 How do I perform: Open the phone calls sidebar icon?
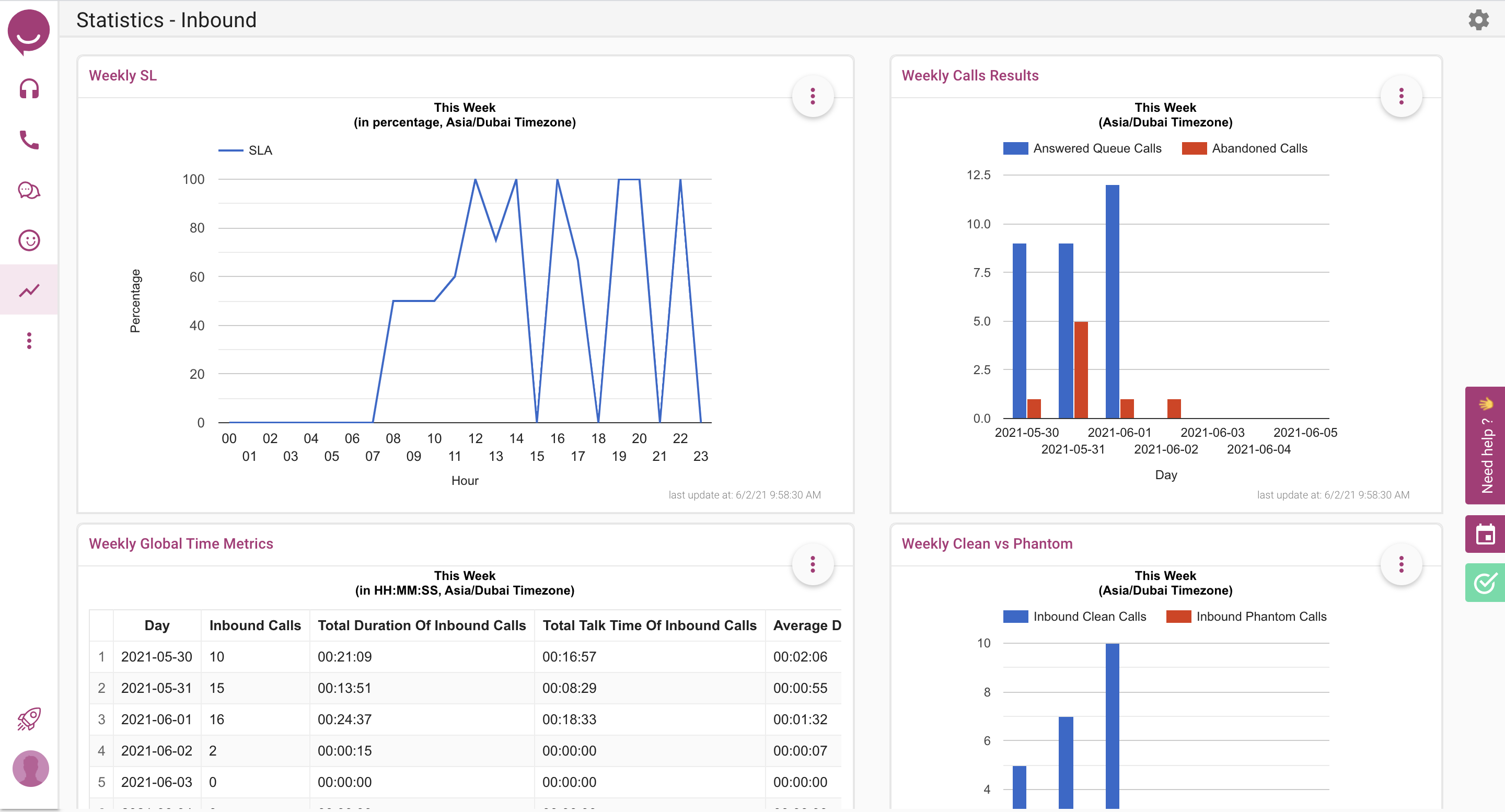coord(29,140)
